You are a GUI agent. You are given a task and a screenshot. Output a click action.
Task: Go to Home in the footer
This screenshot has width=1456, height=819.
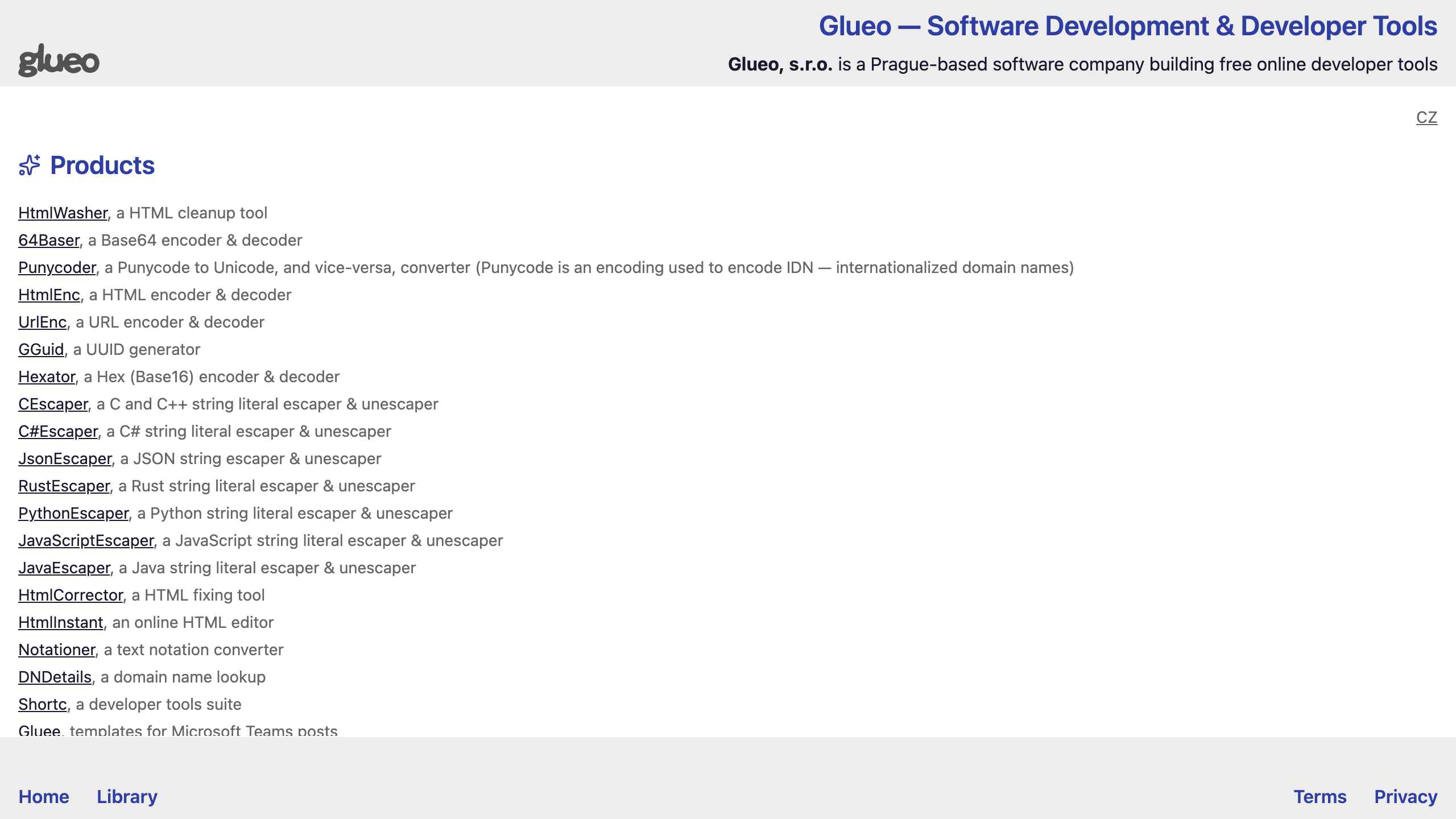tap(44, 796)
